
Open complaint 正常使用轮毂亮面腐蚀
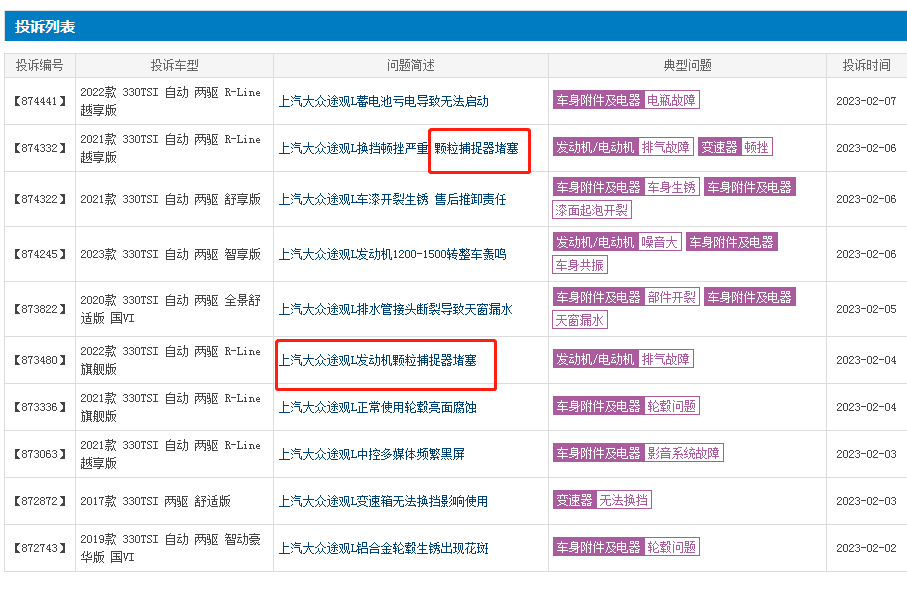coord(378,408)
